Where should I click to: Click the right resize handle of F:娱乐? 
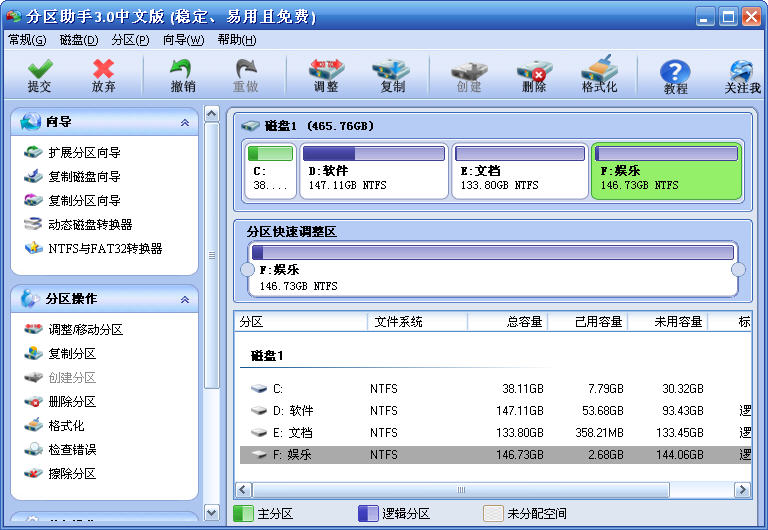(x=739, y=270)
